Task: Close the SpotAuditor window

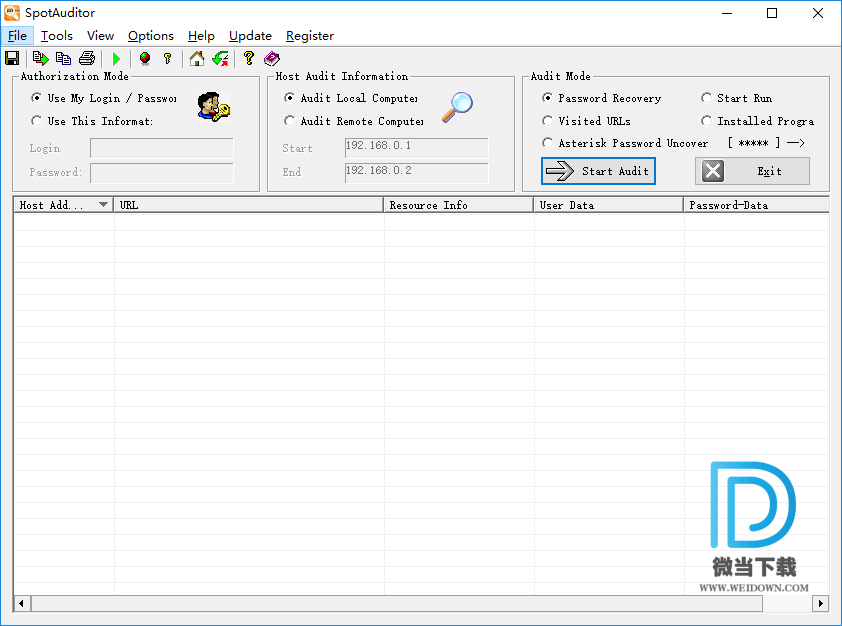Action: tap(818, 13)
